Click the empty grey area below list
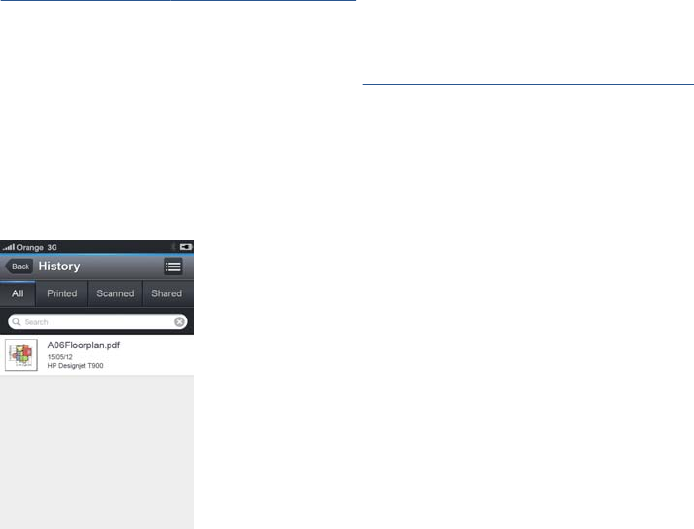 [x=97, y=452]
